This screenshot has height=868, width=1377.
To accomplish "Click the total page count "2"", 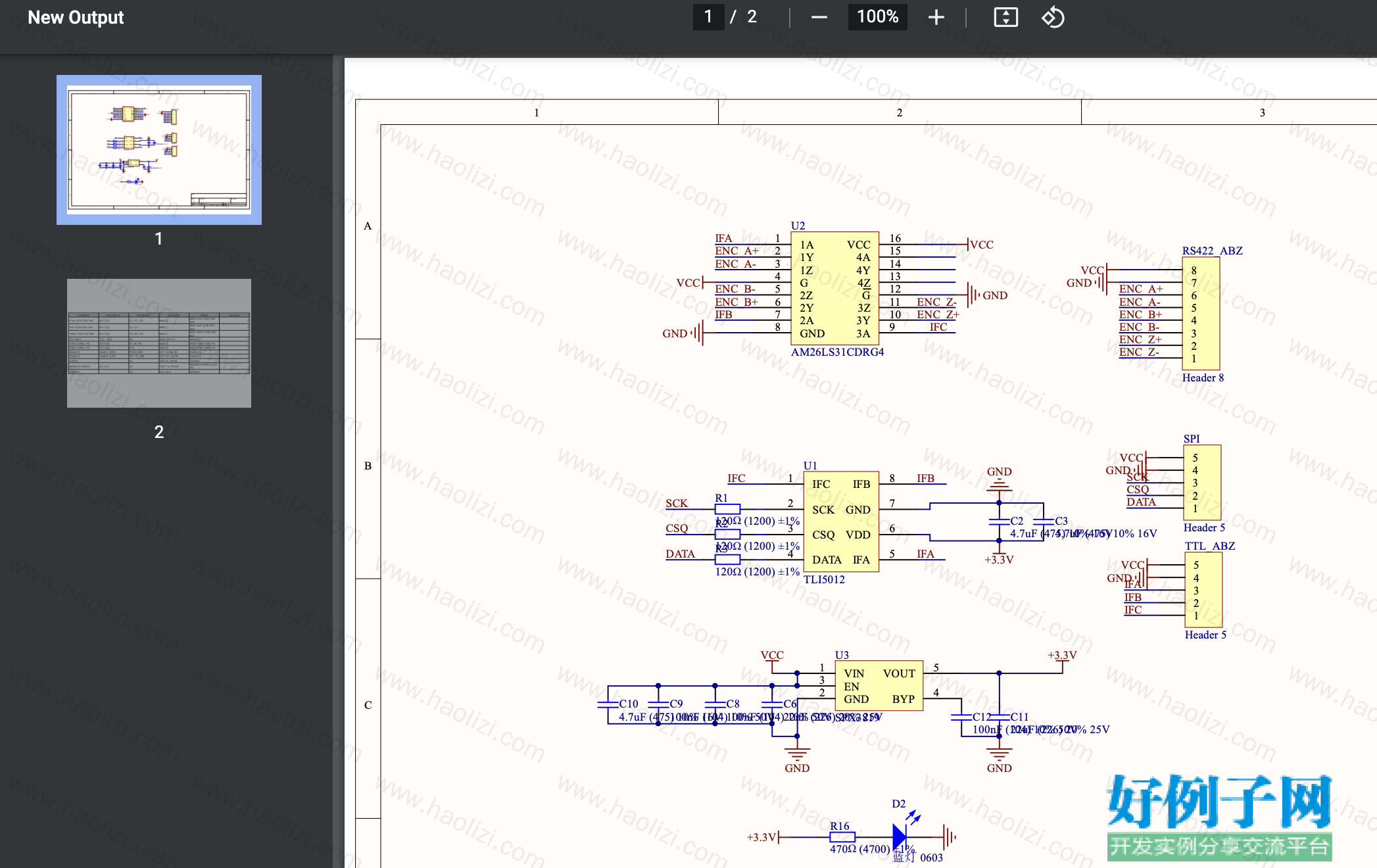I will (752, 16).
